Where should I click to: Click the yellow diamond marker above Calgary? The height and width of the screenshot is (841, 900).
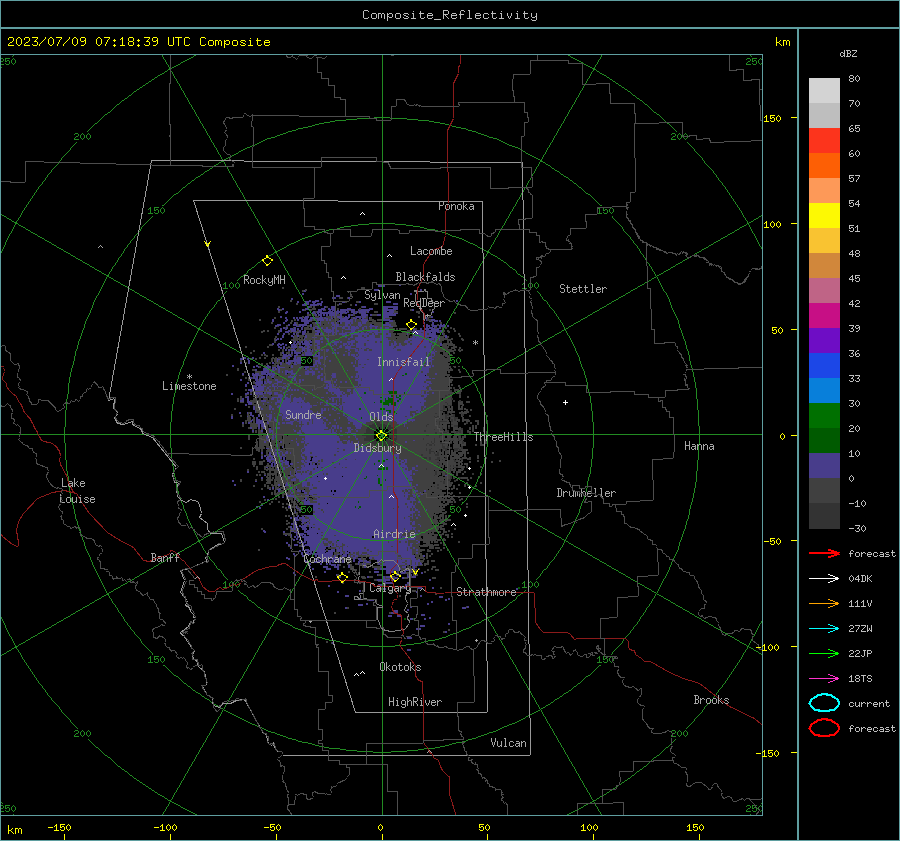tap(395, 576)
